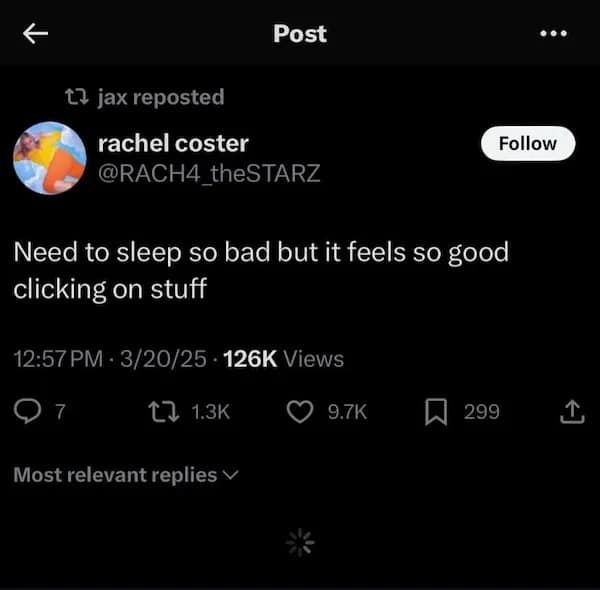
Task: Open the @RACH4_theSTARZ handle
Action: 209,173
